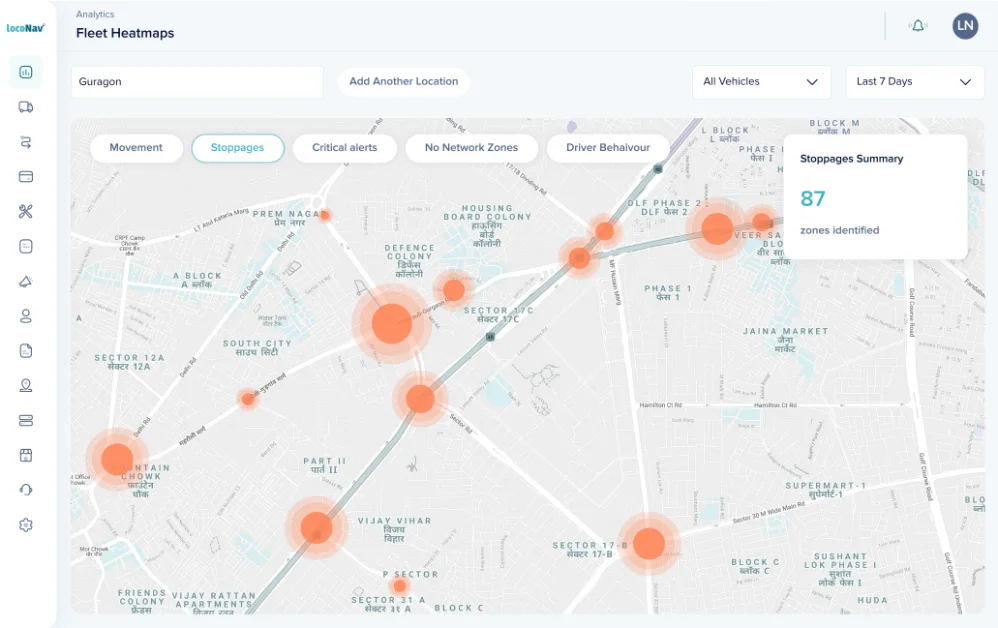Click the 87 zones count

click(813, 199)
